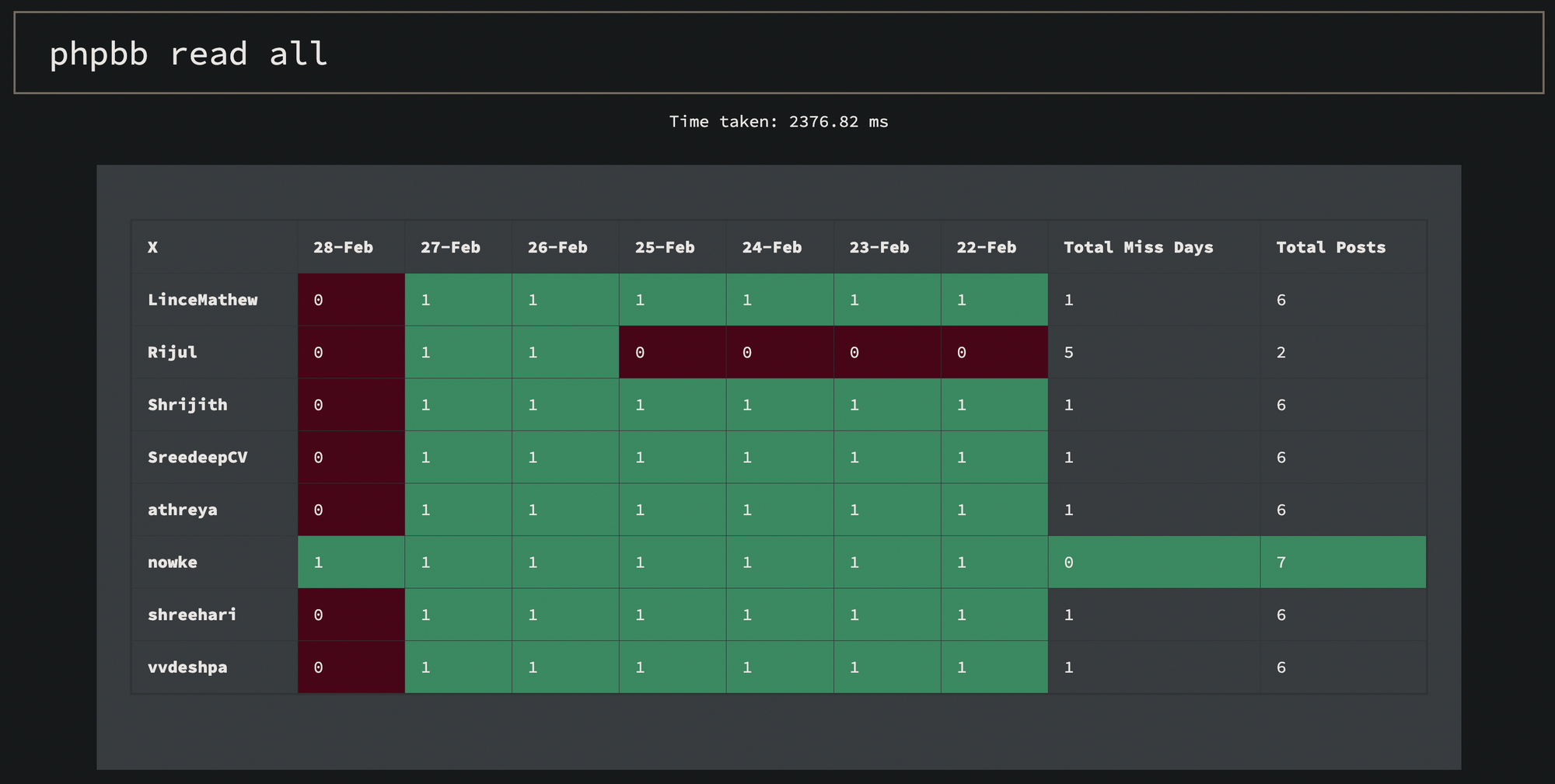Viewport: 1555px width, 784px height.
Task: Click Shrijith's 26-Feb cell
Action: coord(566,405)
